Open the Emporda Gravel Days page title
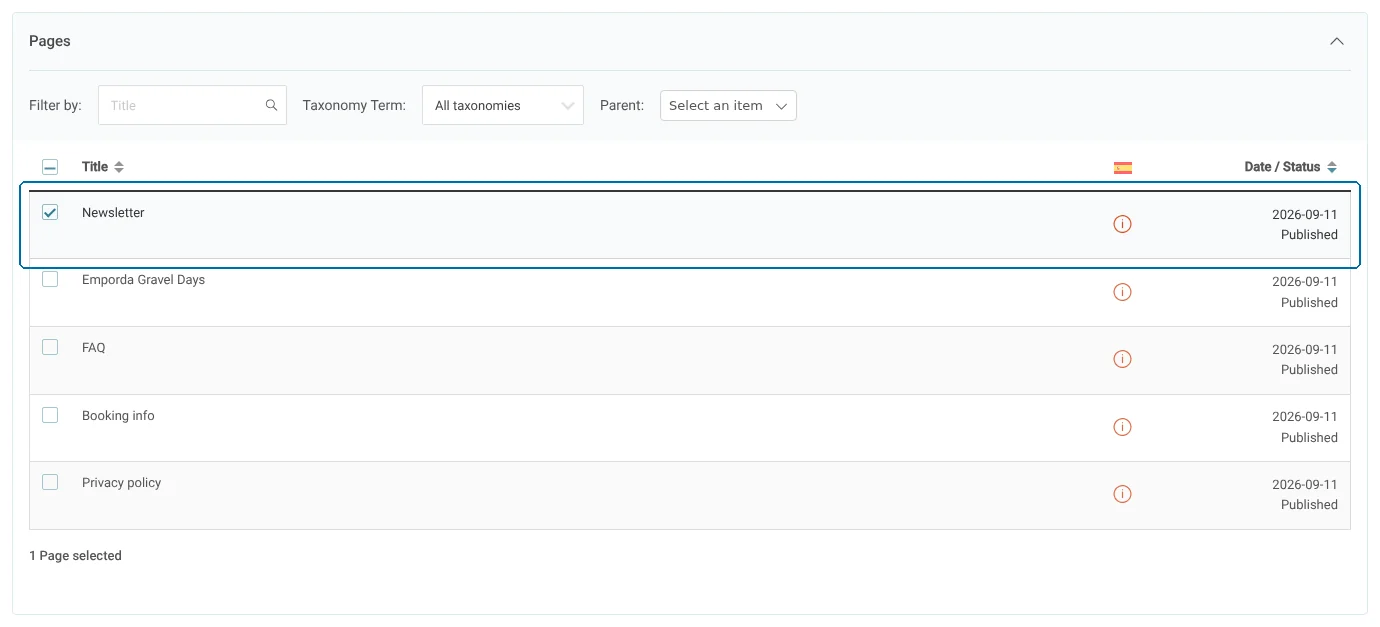 (x=143, y=280)
